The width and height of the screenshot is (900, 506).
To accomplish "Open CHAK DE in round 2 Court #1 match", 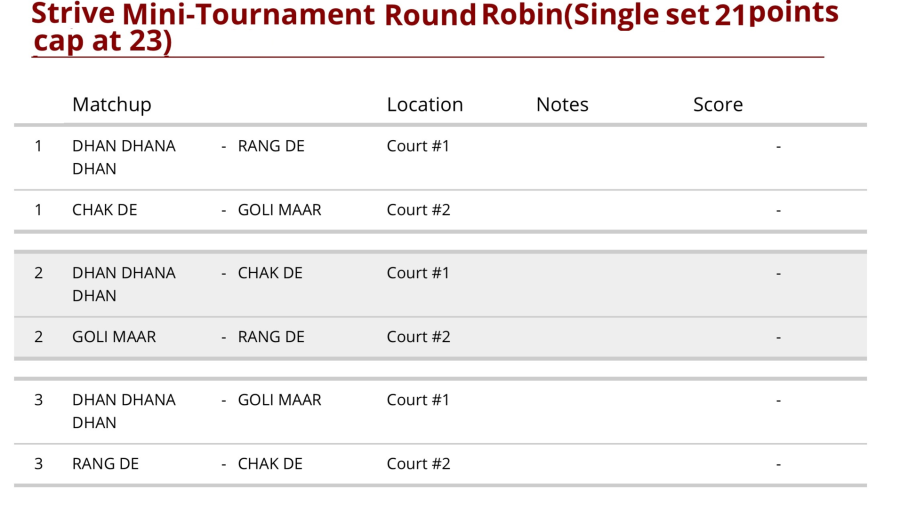I will tap(270, 273).
